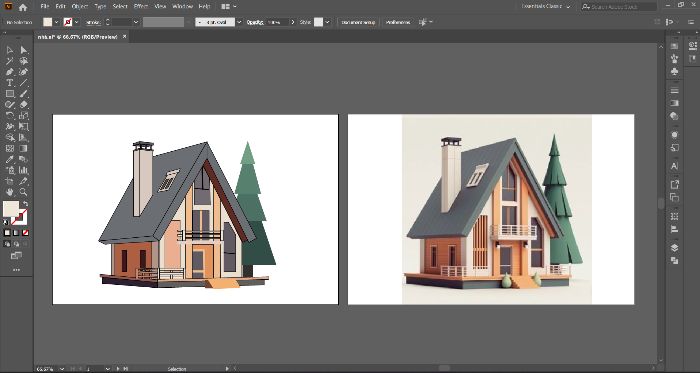Select the Curvature tool
This screenshot has width=700, height=373.
click(24, 72)
